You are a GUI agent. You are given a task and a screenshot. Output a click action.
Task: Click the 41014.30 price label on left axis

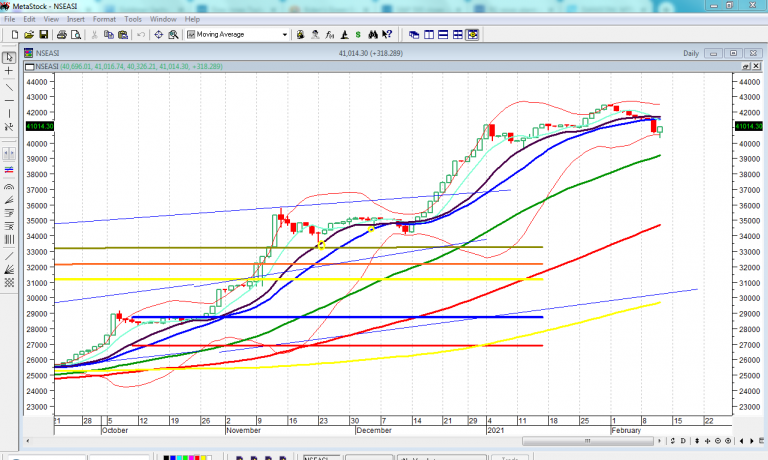coord(39,126)
